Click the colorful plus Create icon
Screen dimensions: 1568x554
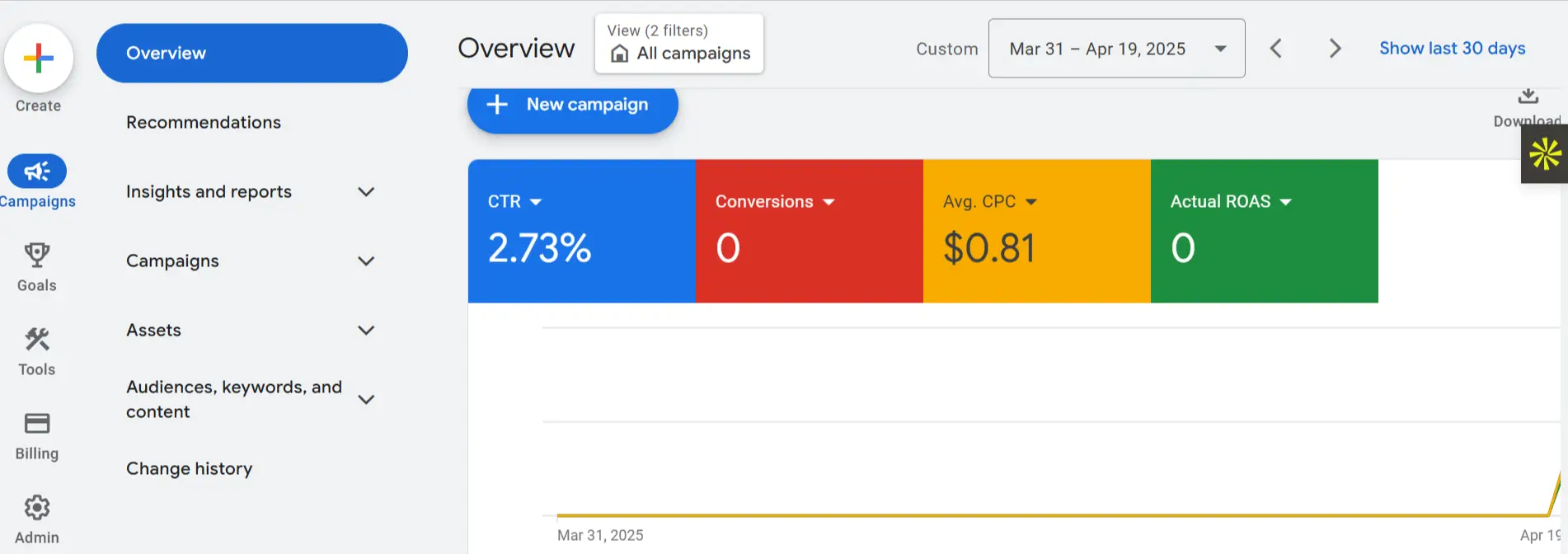tap(39, 59)
